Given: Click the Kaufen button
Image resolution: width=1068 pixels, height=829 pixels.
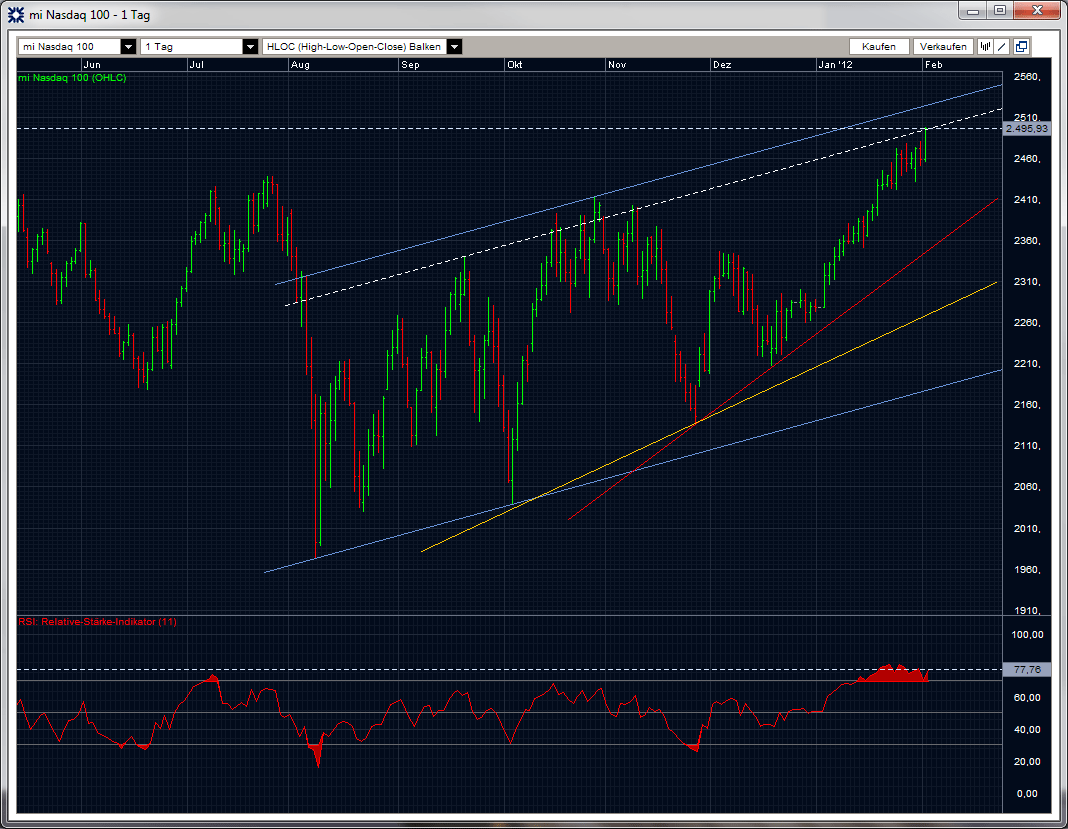Looking at the screenshot, I should (879, 46).
